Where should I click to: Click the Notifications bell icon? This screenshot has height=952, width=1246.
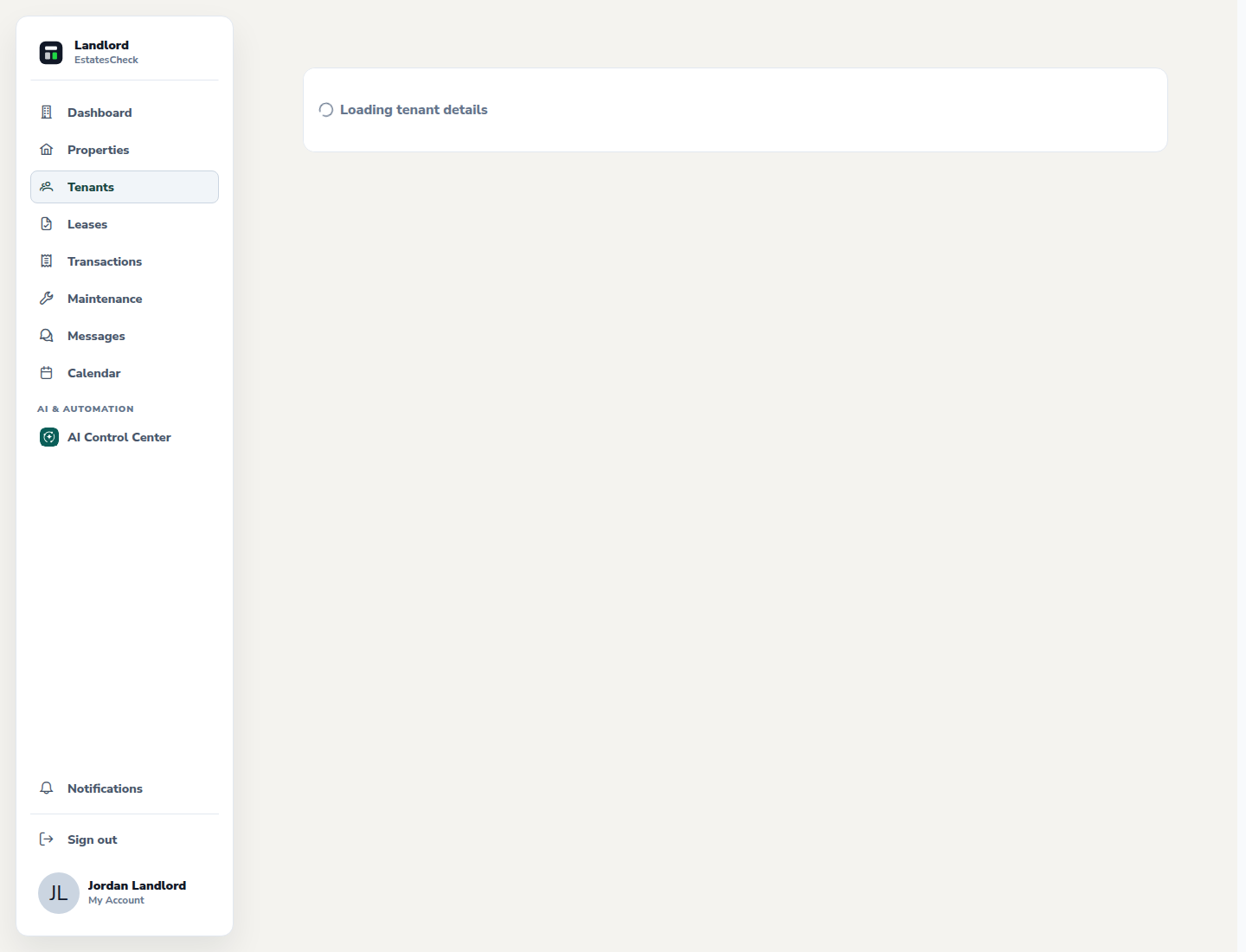pyautogui.click(x=47, y=788)
